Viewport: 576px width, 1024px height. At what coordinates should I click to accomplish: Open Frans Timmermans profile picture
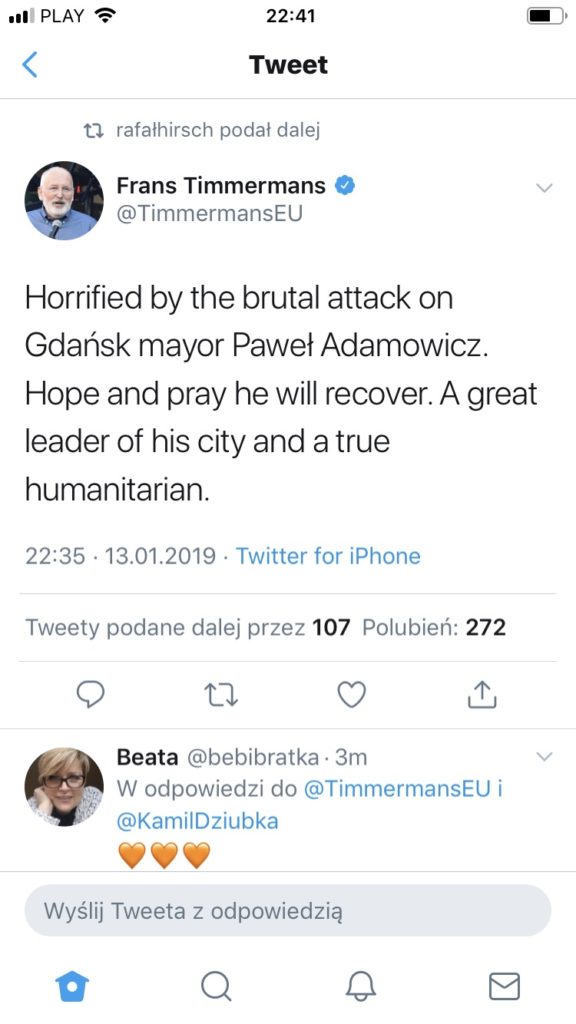pyautogui.click(x=64, y=200)
